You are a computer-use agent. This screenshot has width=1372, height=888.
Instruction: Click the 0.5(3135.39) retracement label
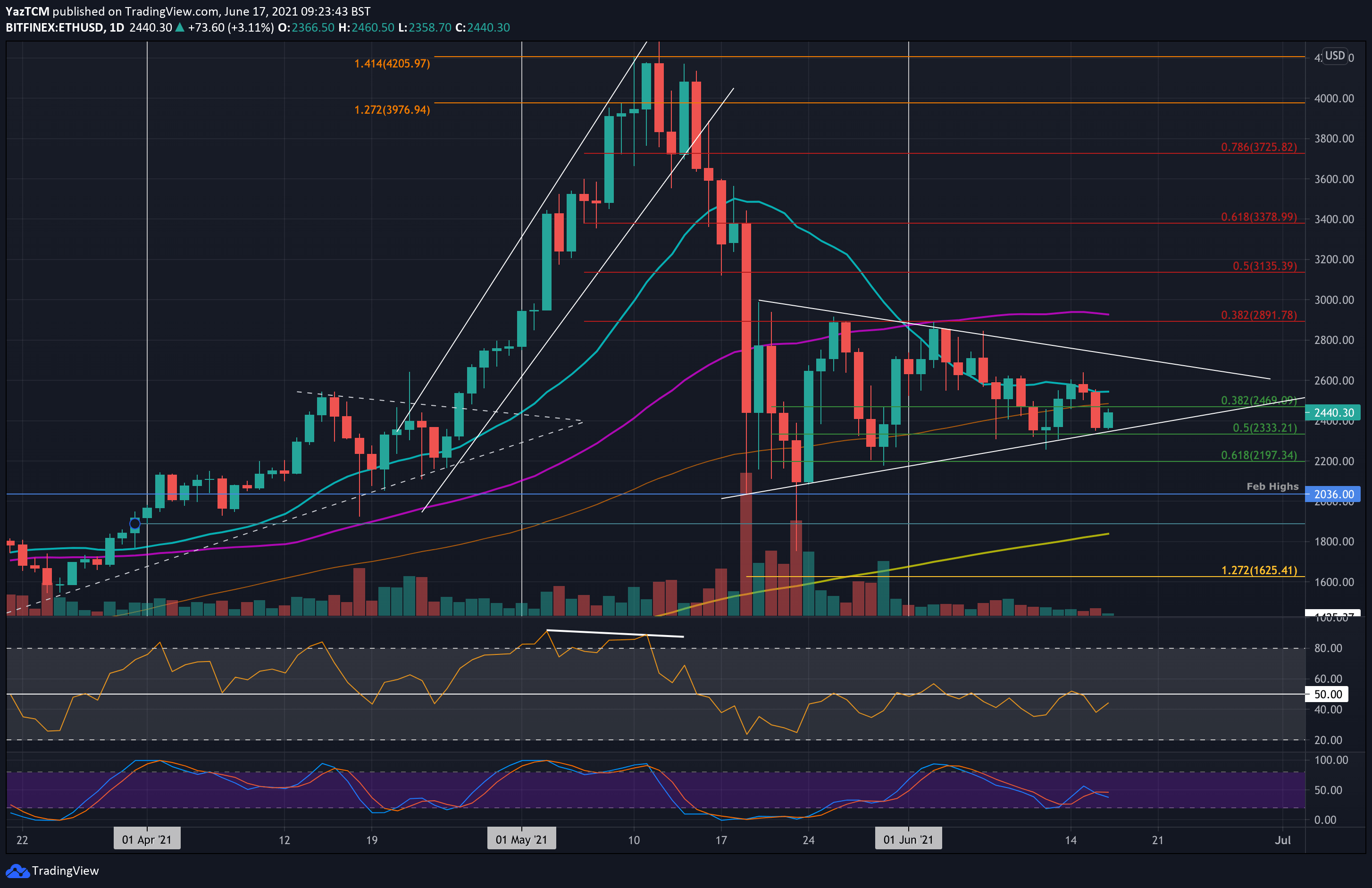tap(1265, 266)
